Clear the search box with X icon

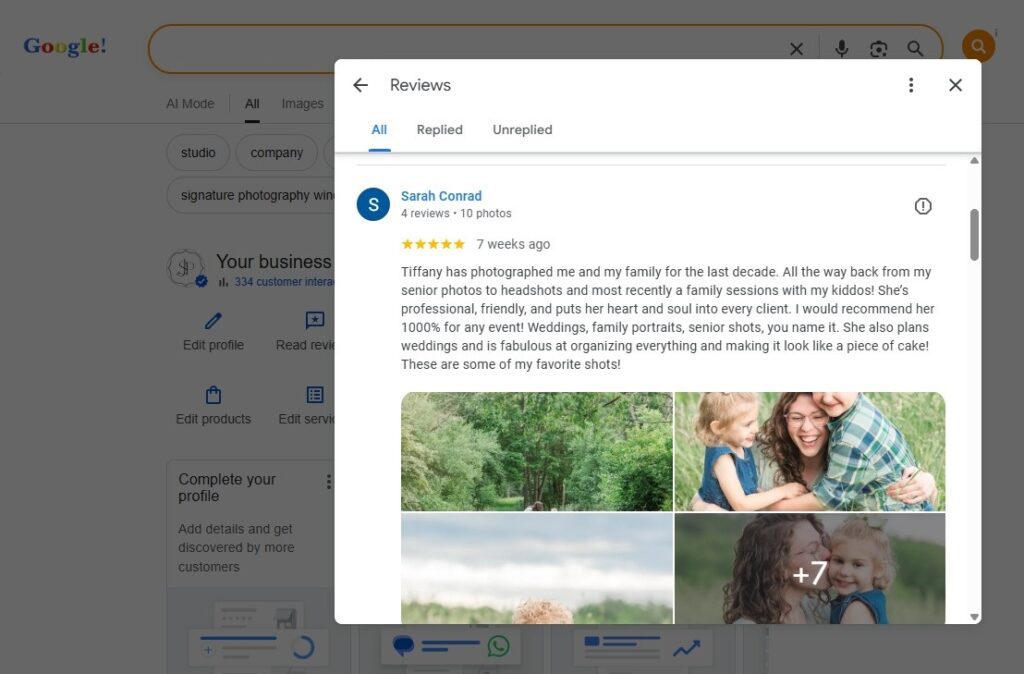coord(796,49)
